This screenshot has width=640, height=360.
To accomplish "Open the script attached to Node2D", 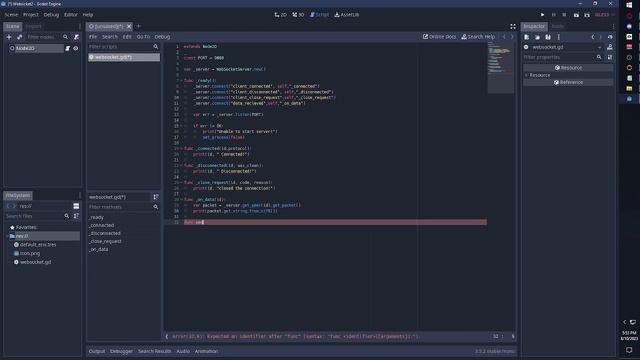I will point(67,48).
